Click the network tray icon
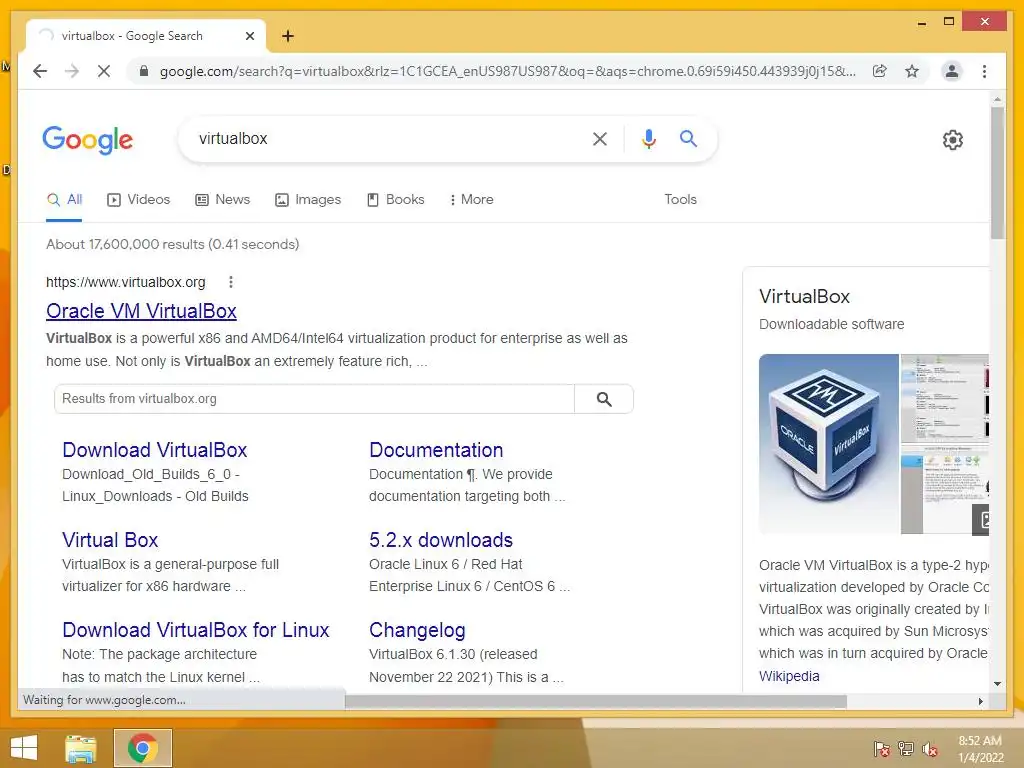This screenshot has width=1024, height=768. click(x=906, y=749)
